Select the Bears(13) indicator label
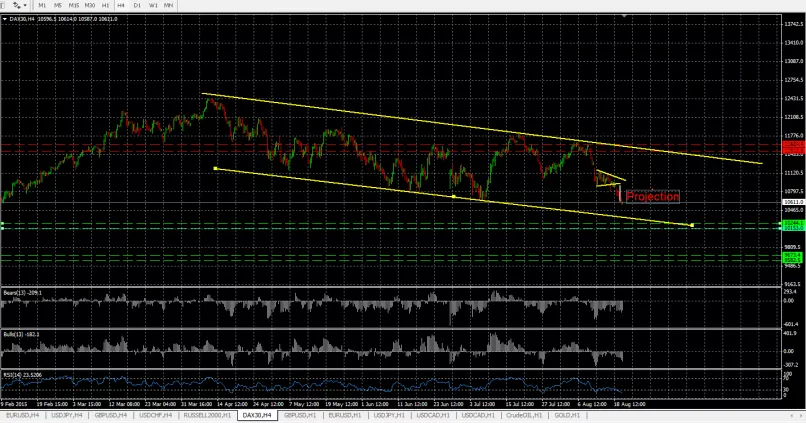Viewport: 806px width, 423px height. (23, 293)
